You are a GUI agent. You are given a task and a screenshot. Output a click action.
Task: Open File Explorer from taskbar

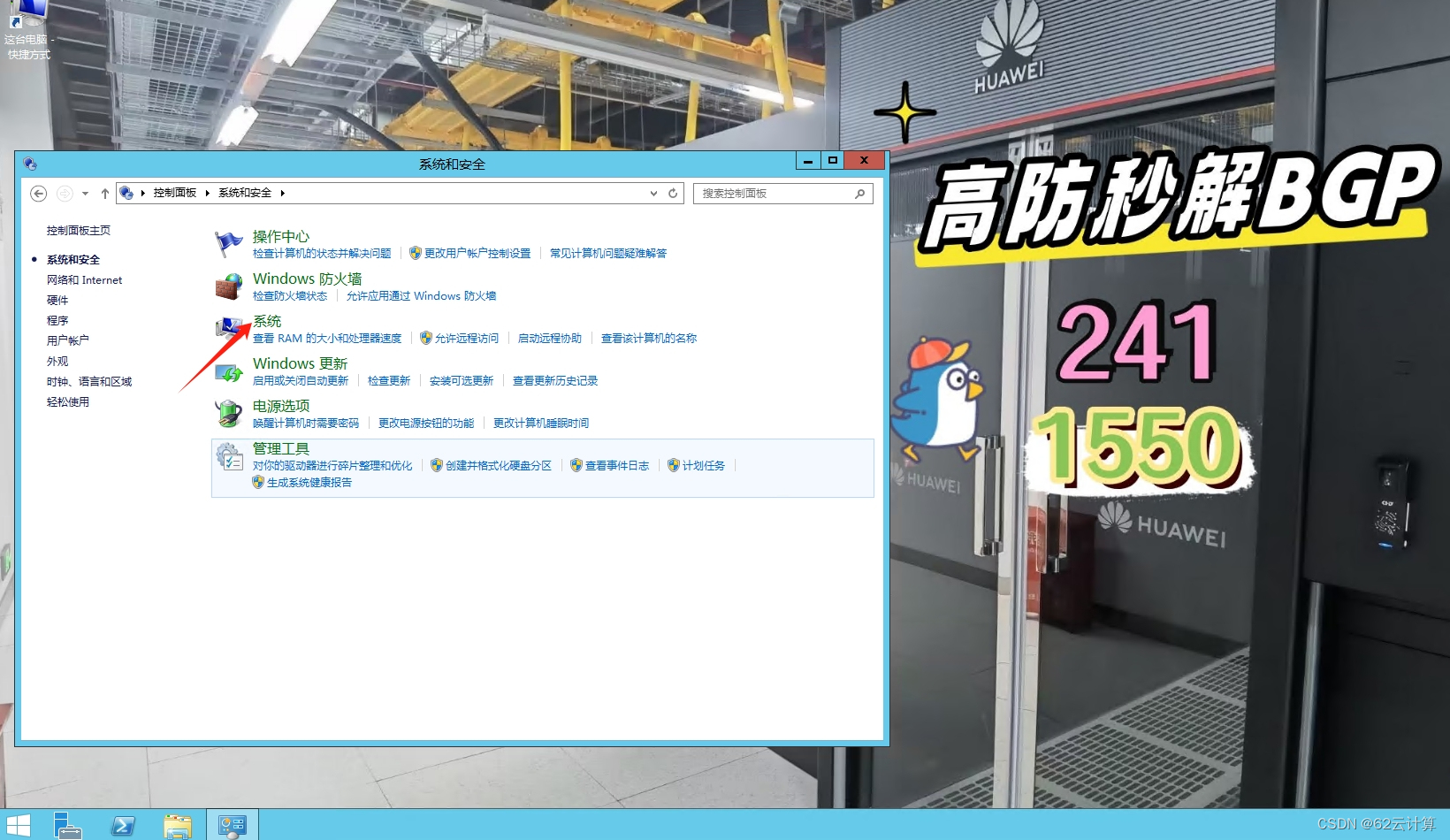tap(178, 825)
